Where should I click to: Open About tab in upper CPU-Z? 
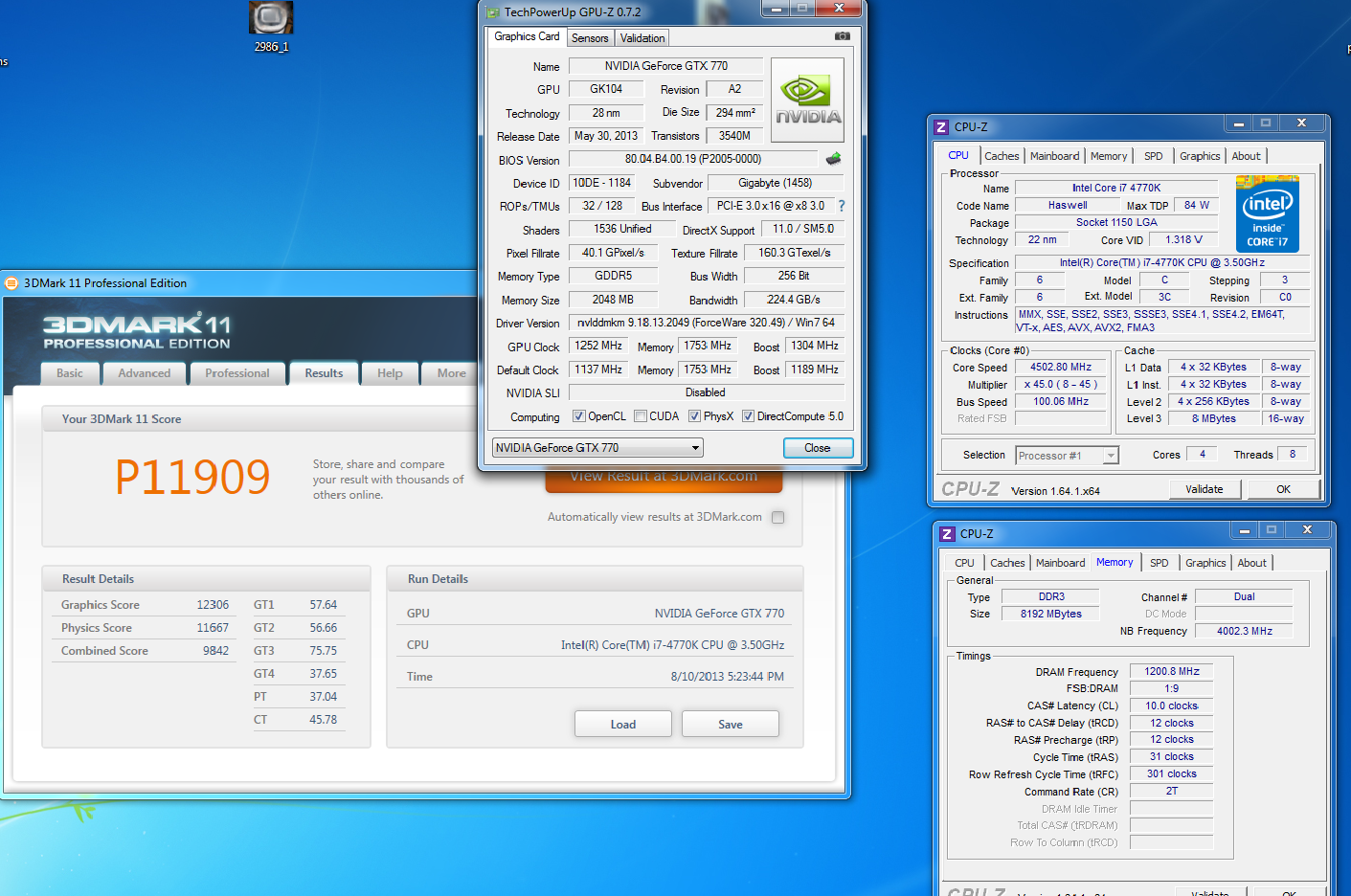click(x=1247, y=156)
